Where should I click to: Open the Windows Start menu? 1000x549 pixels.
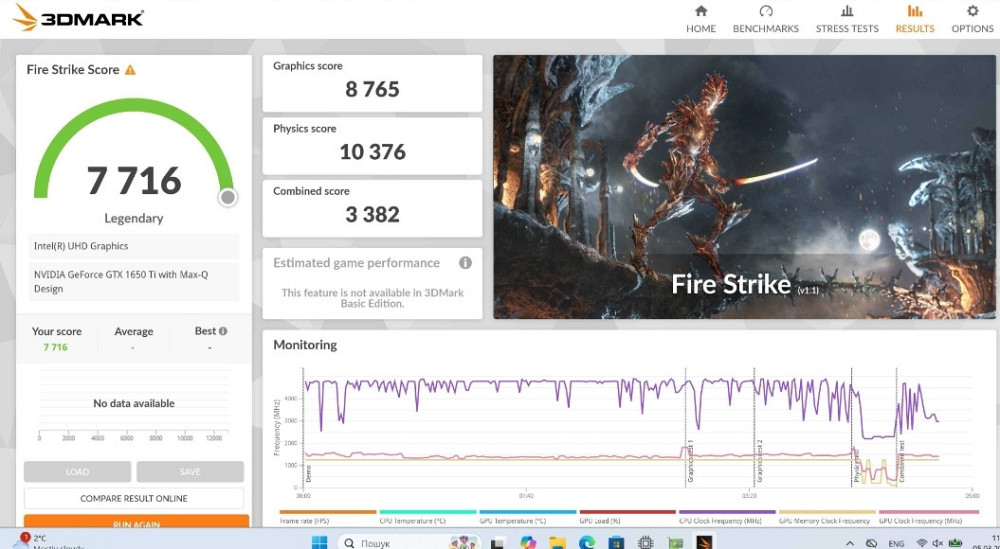pyautogui.click(x=319, y=543)
